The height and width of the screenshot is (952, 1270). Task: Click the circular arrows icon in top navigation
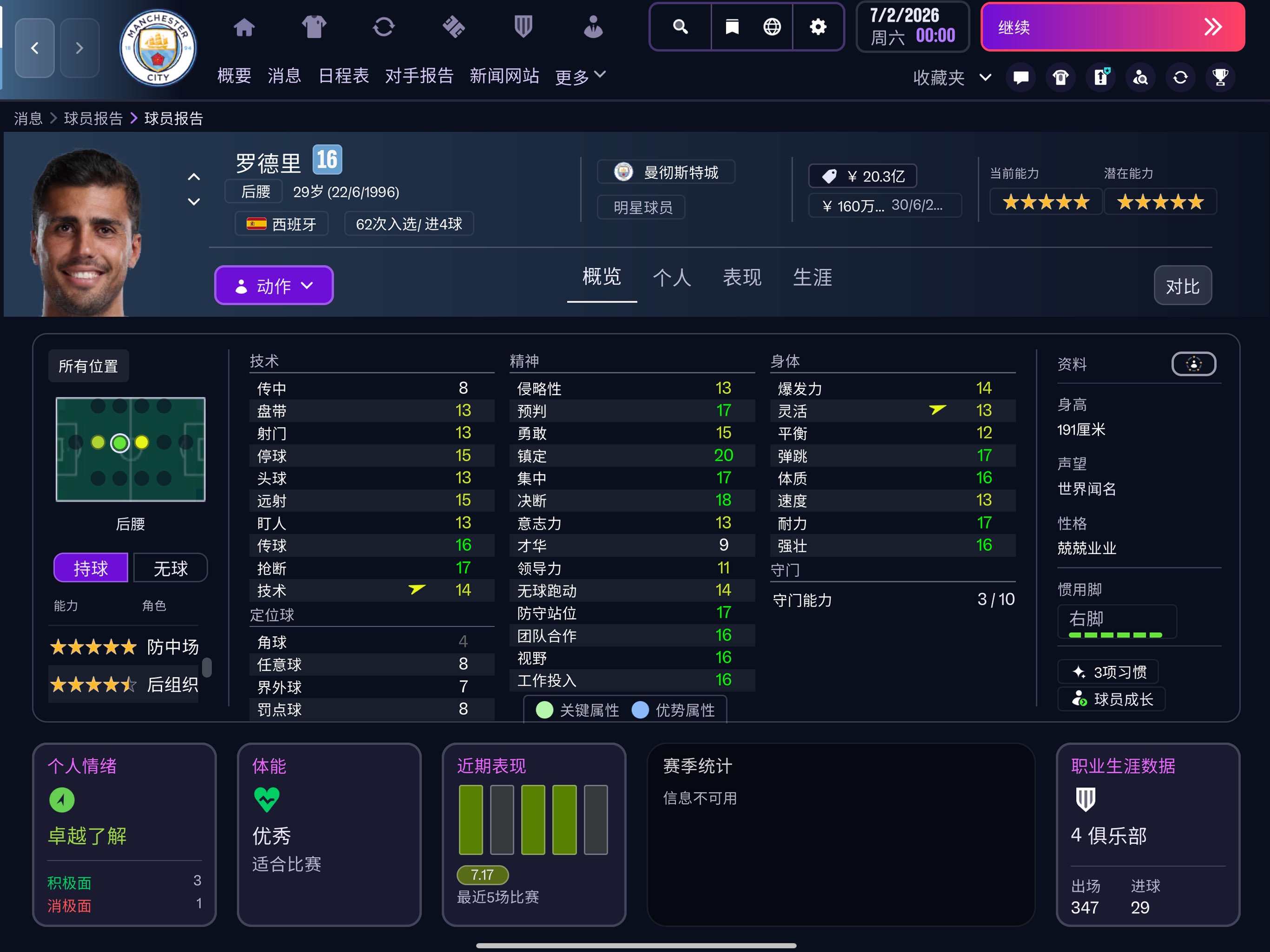click(x=384, y=27)
